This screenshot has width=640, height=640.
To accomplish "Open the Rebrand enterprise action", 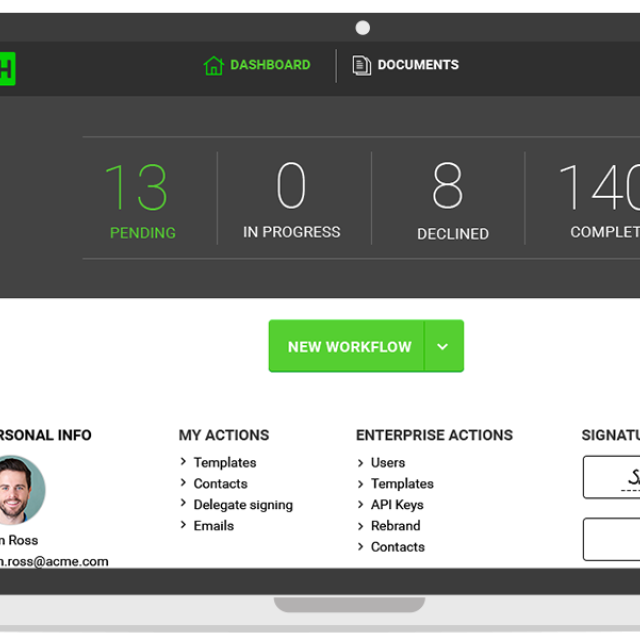I will [x=395, y=526].
